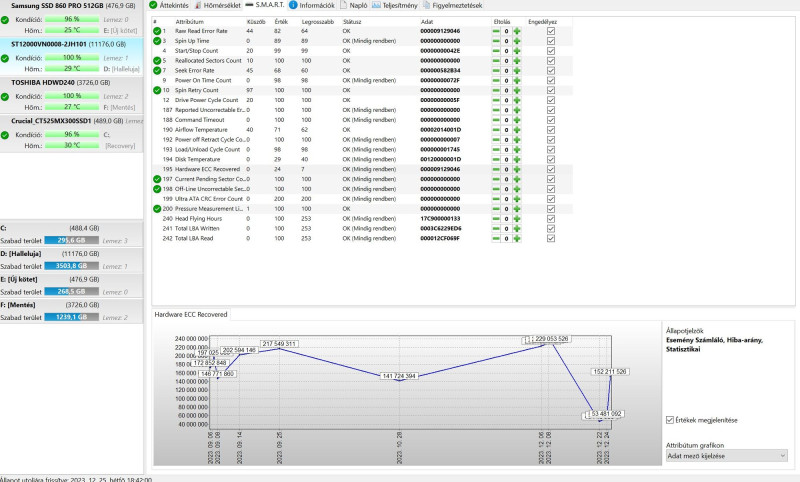This screenshot has width=800, height=482.
Task: Switch to the Napló tab
Action: pos(354,5)
